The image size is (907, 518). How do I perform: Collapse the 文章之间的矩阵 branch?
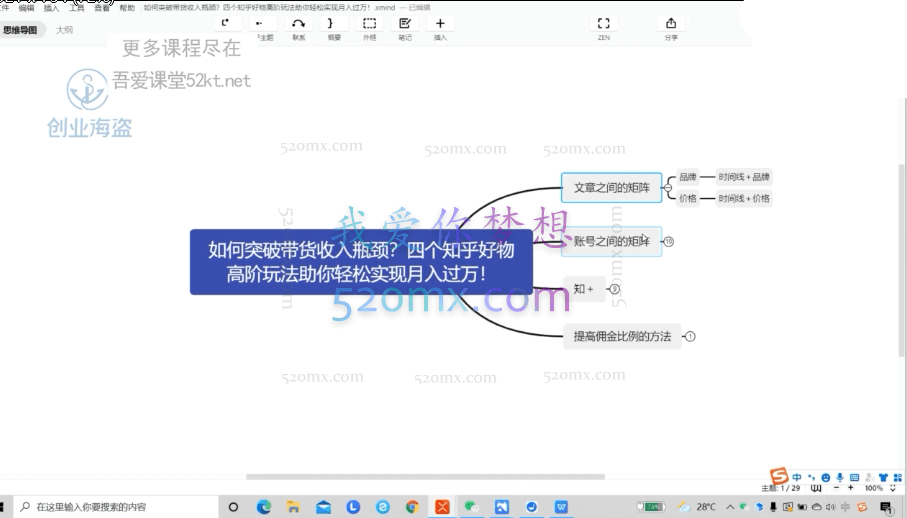pyautogui.click(x=668, y=188)
